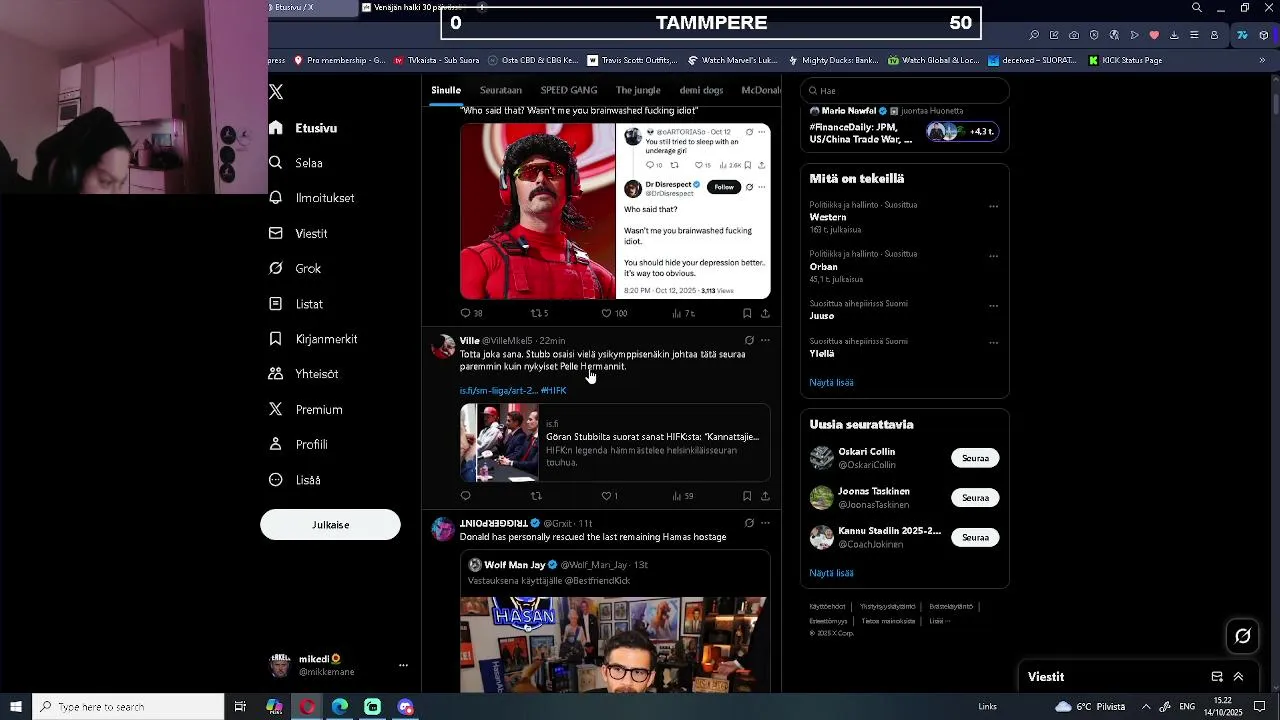Open Yhteisöt communities

pos(304,374)
